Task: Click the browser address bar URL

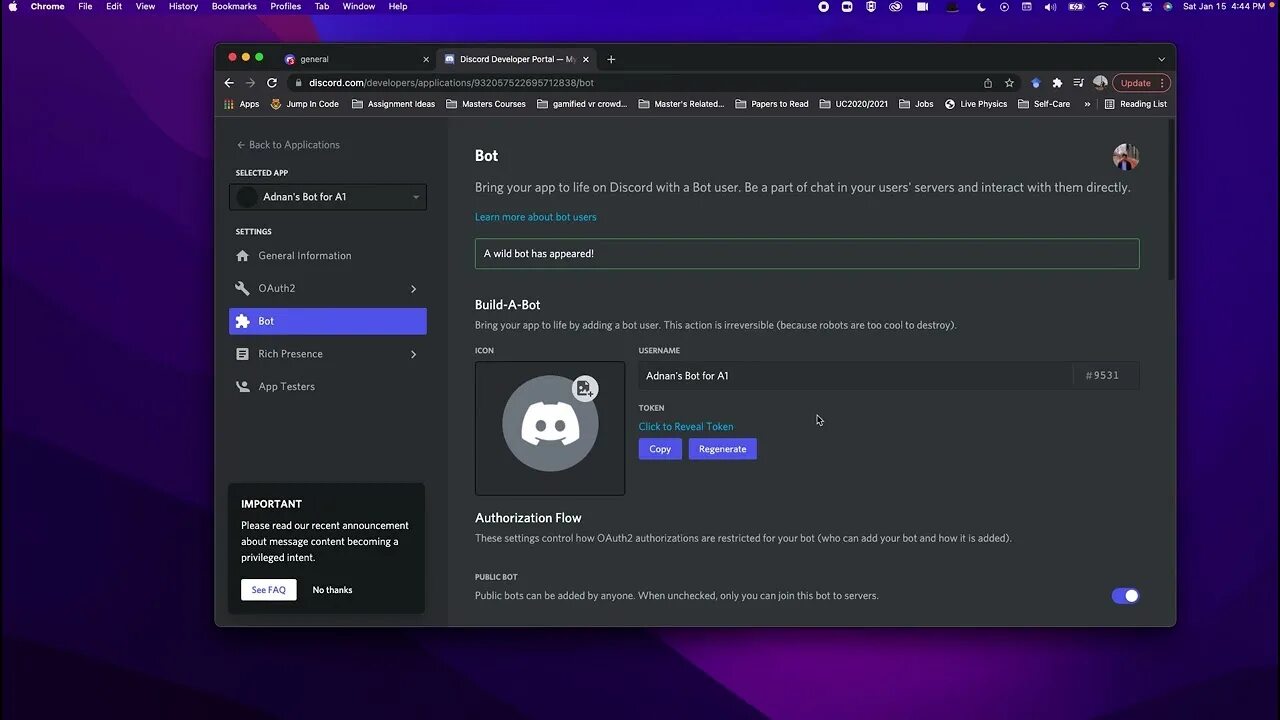Action: pyautogui.click(x=451, y=83)
